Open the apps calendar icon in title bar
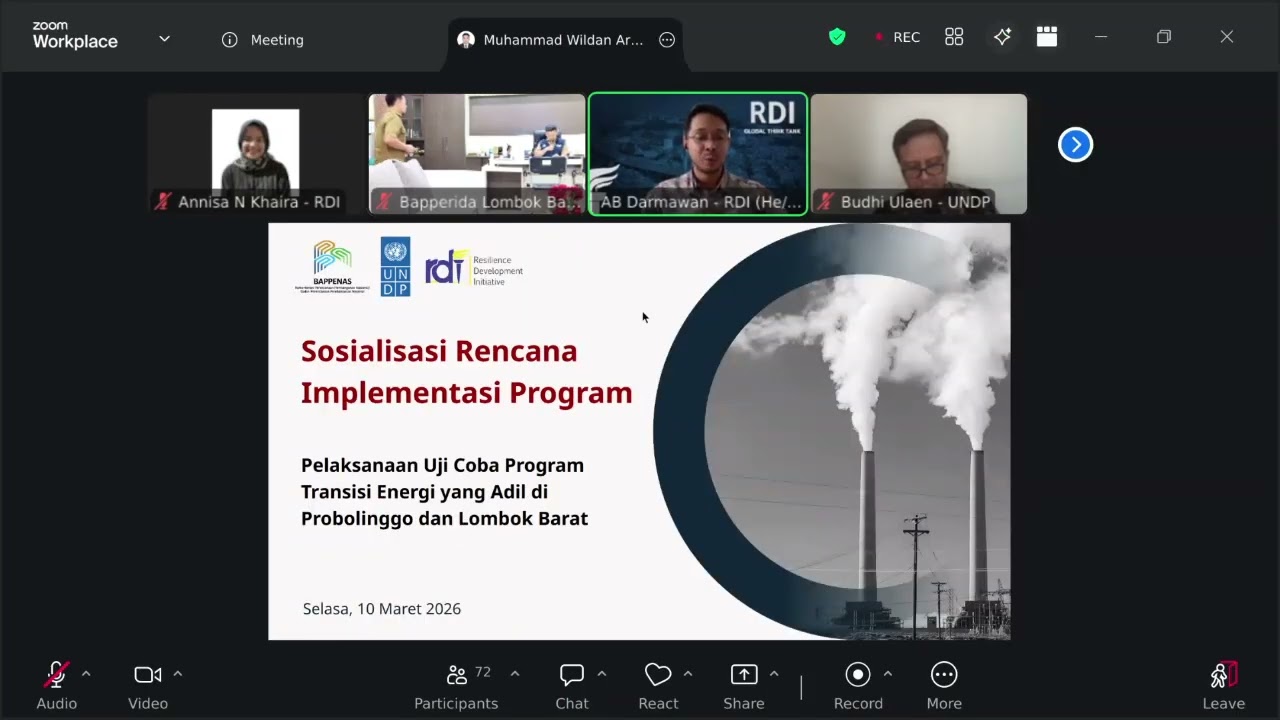The image size is (1280, 720). pos(1047,37)
